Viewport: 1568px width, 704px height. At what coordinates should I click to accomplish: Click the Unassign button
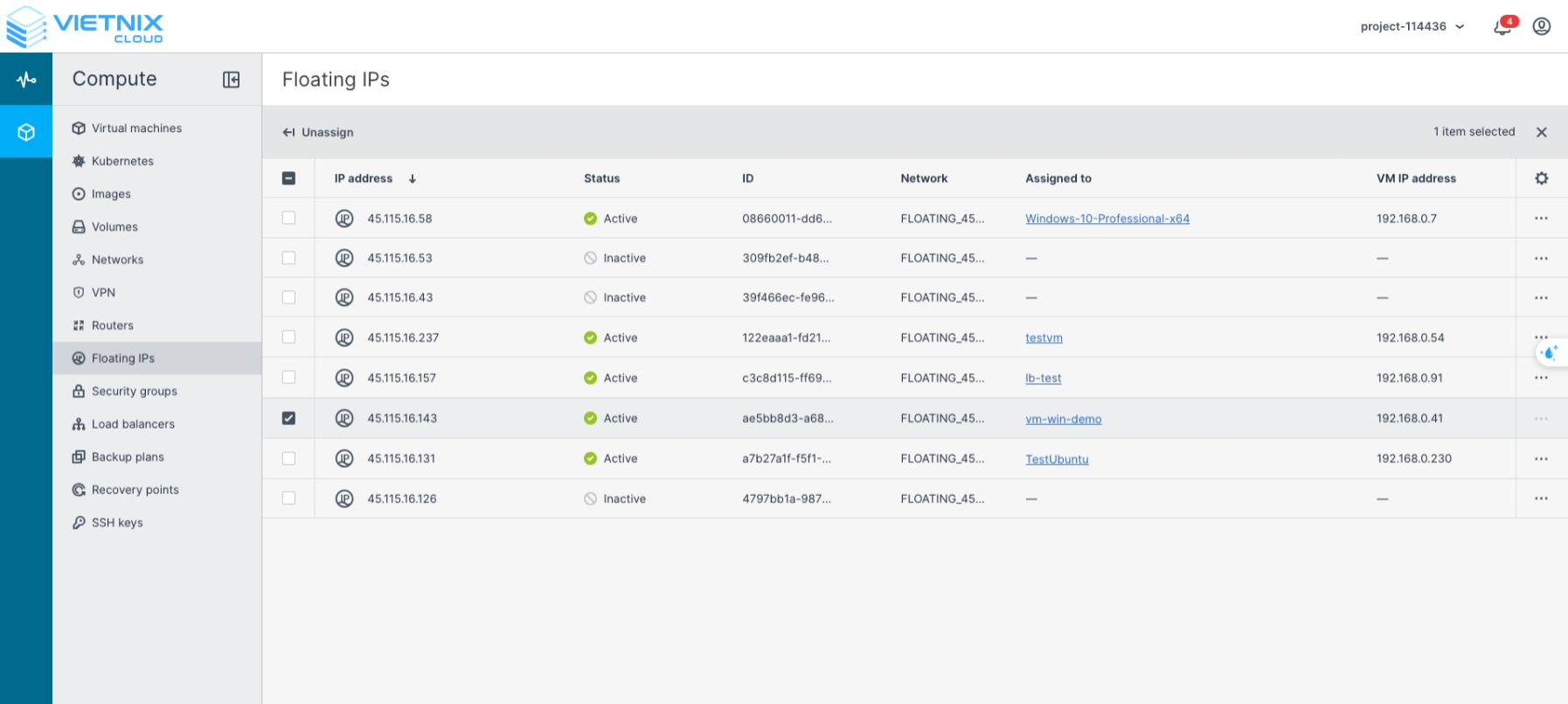tap(318, 132)
